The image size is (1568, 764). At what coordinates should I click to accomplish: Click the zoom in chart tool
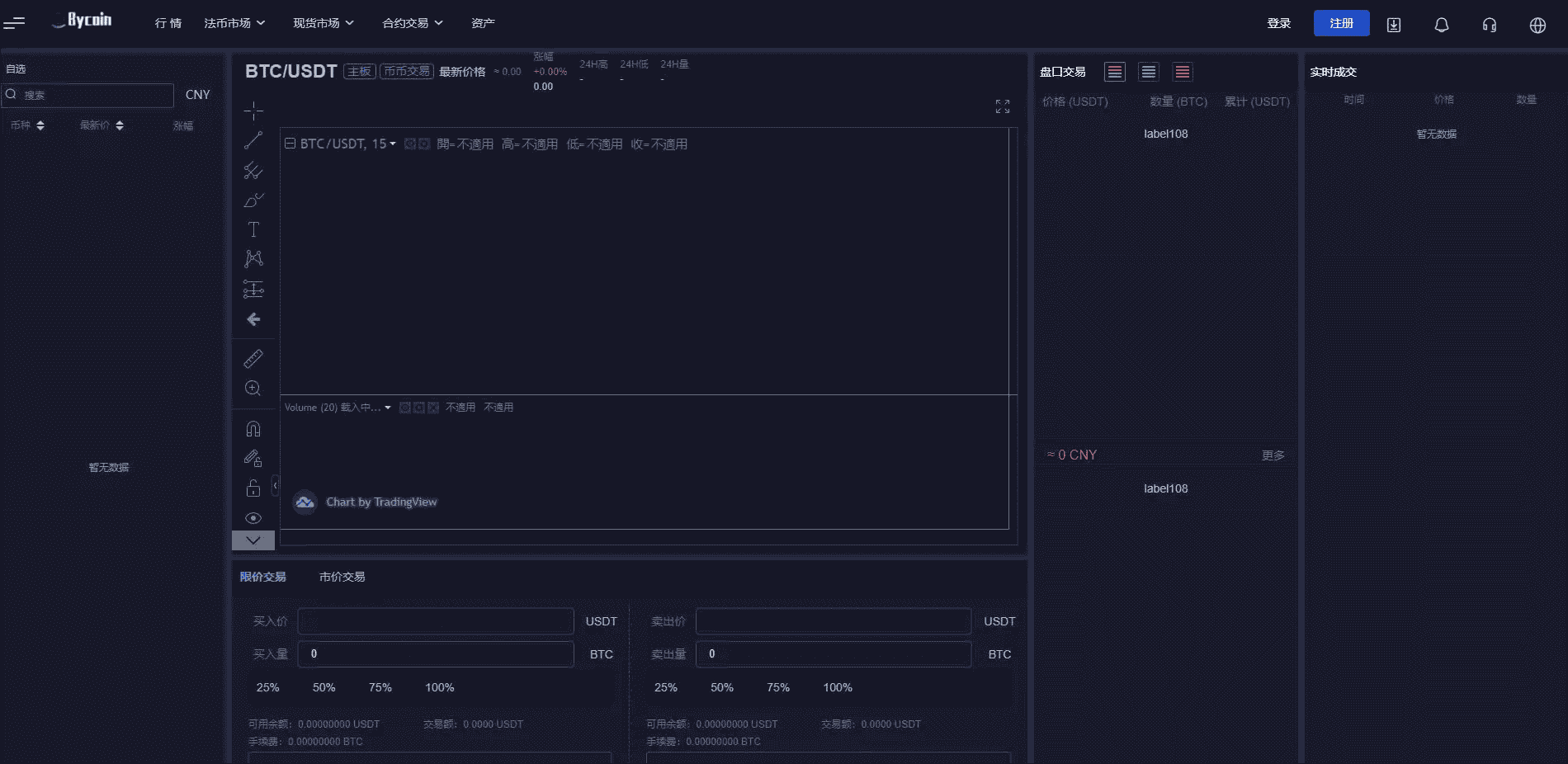coord(253,388)
